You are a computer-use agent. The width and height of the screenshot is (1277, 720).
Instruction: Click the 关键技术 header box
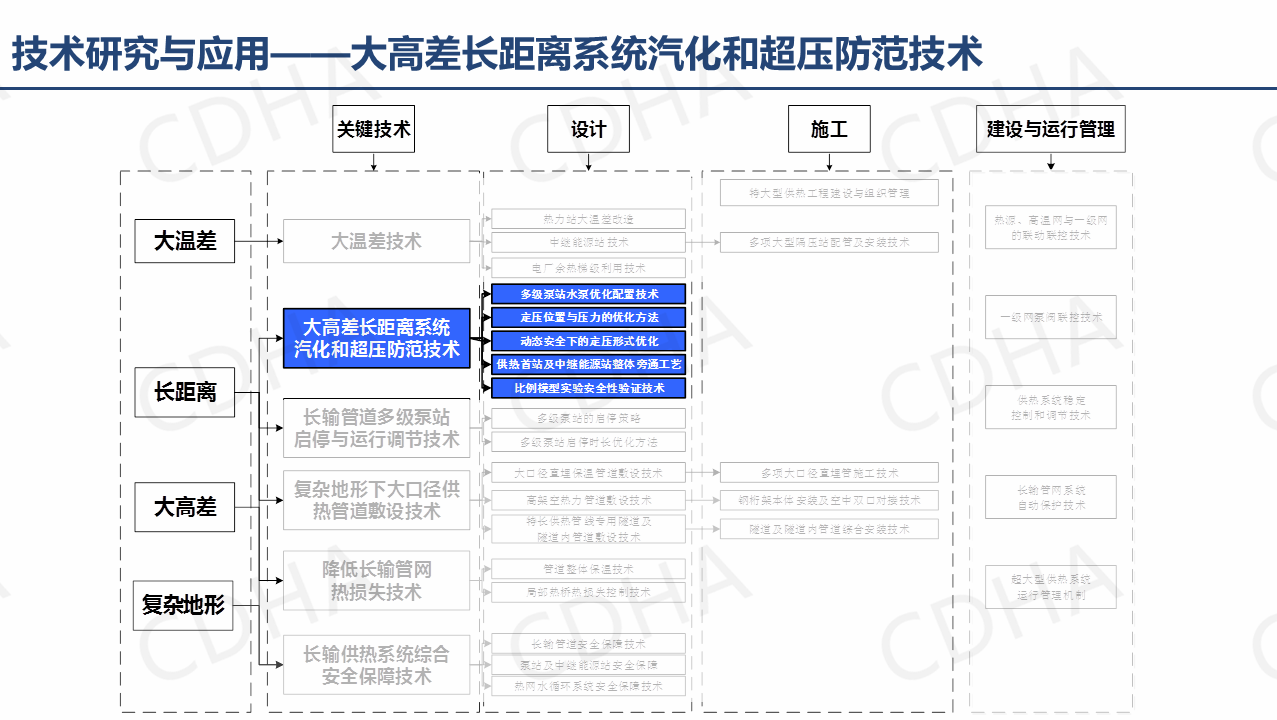373,129
